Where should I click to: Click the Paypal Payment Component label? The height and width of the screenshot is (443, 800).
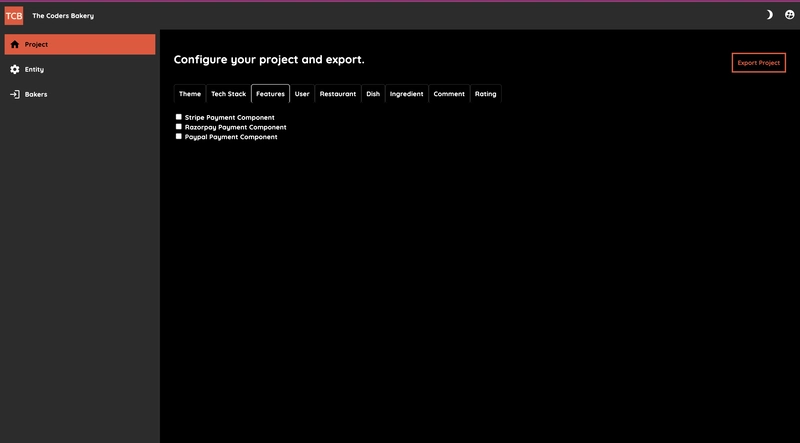click(231, 137)
